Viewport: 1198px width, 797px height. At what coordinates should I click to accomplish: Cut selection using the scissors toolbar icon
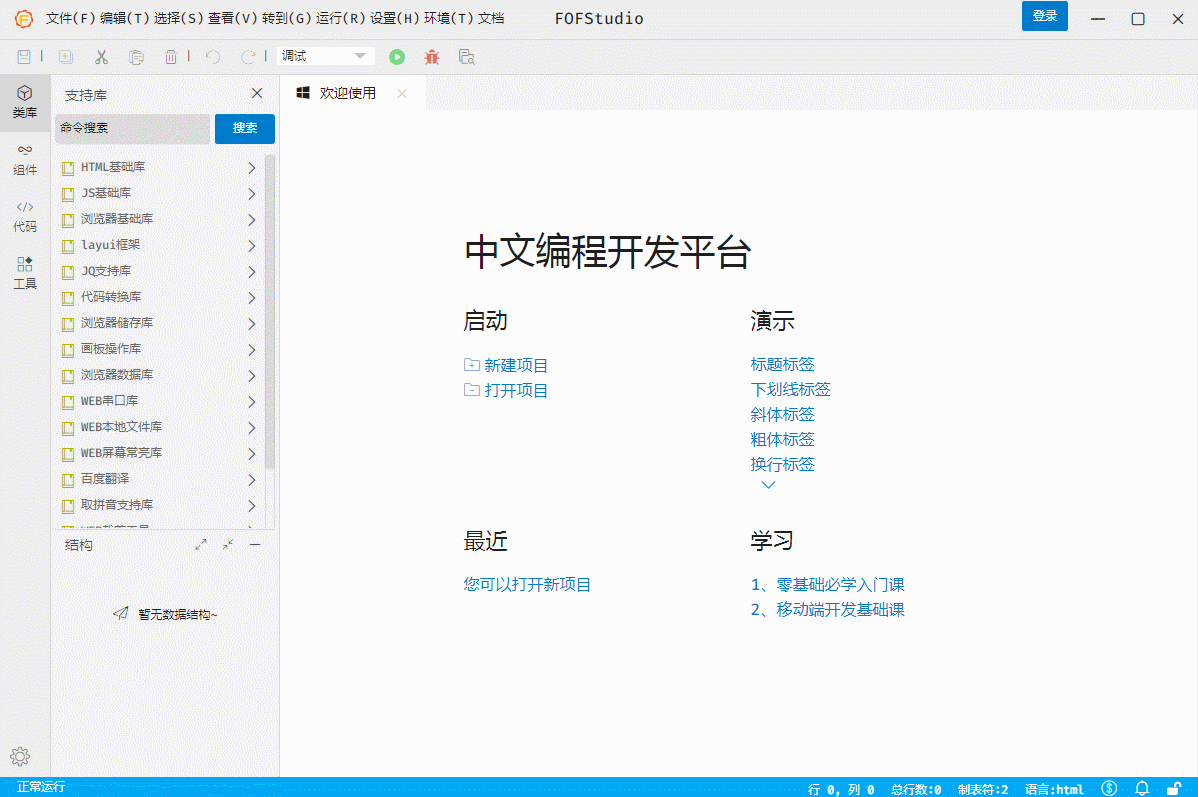tap(101, 57)
